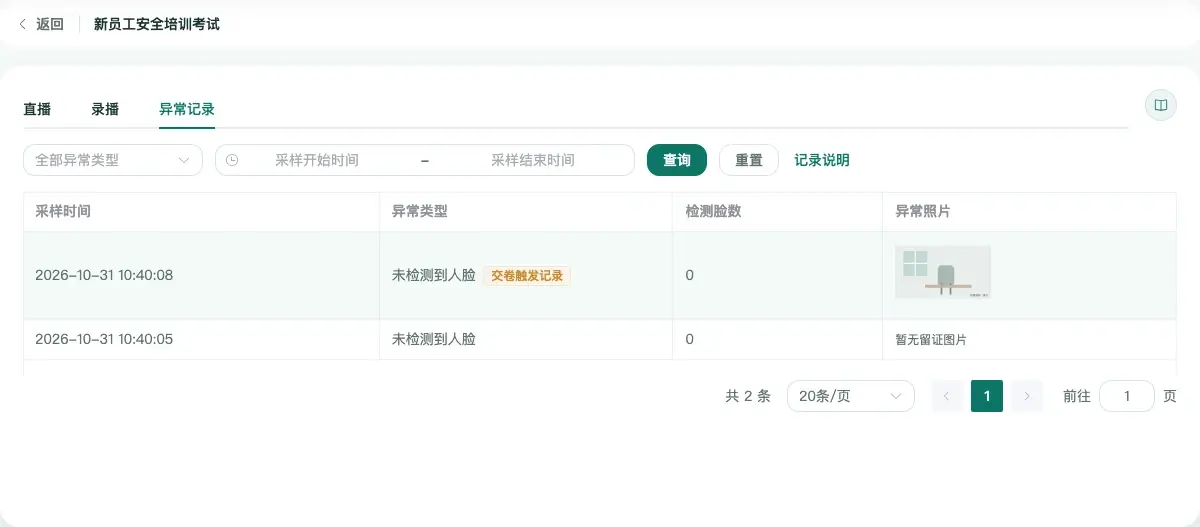Set the 采样开始时间 field
1200x527 pixels.
point(317,160)
